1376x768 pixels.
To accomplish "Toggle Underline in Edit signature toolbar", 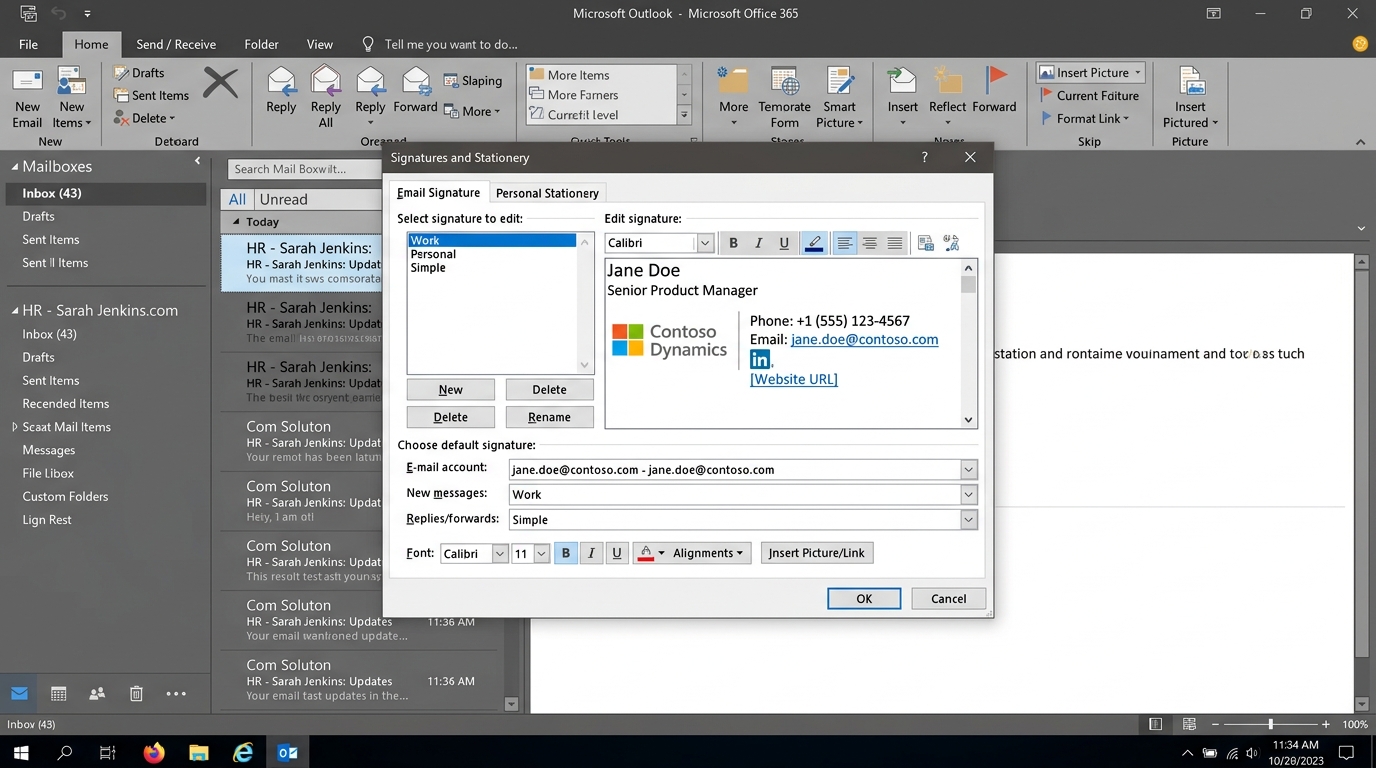I will (x=784, y=243).
